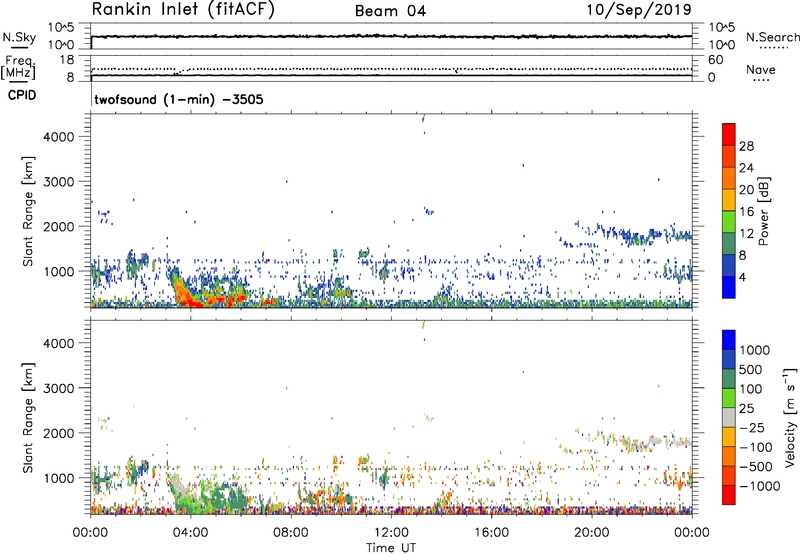Click the '18' frequency axis tick
The image size is (800, 554).
tap(67, 60)
